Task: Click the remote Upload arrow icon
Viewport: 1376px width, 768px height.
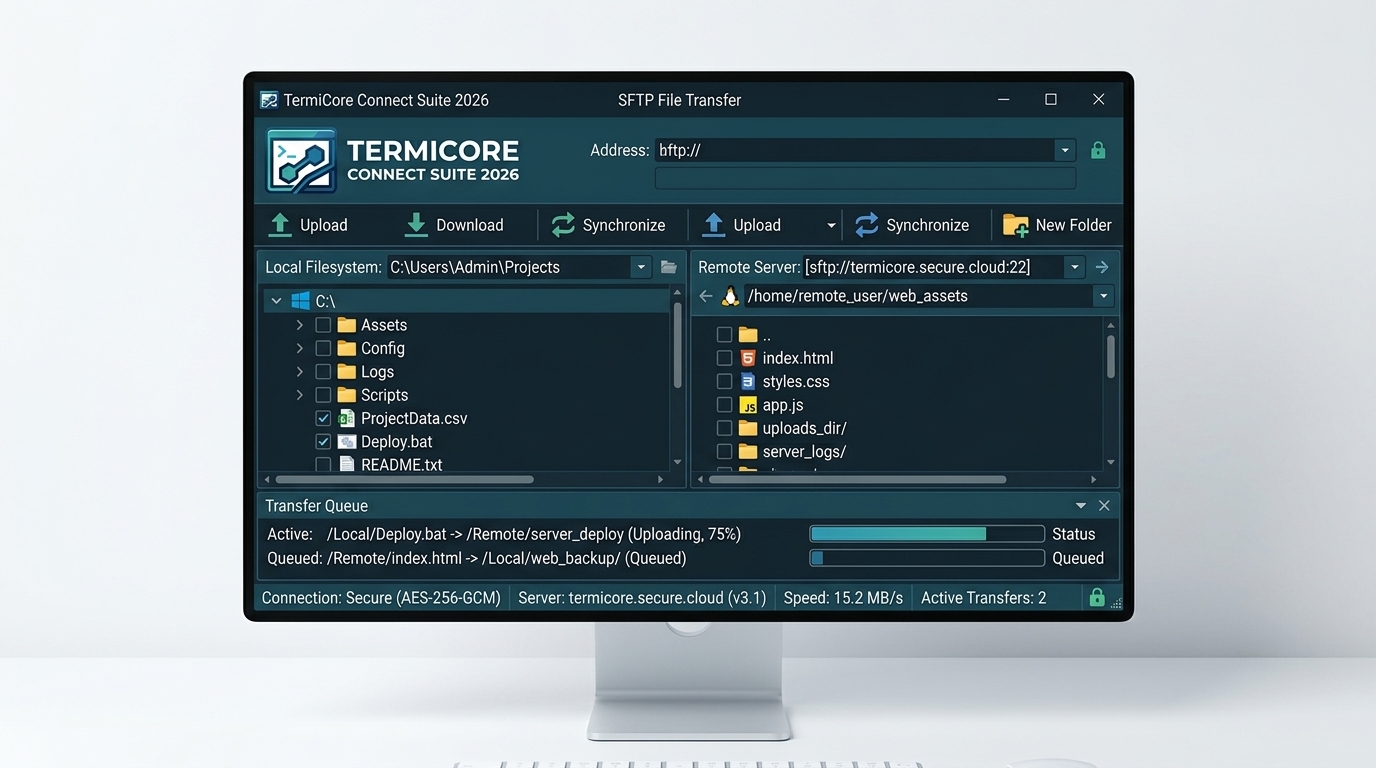Action: 713,225
